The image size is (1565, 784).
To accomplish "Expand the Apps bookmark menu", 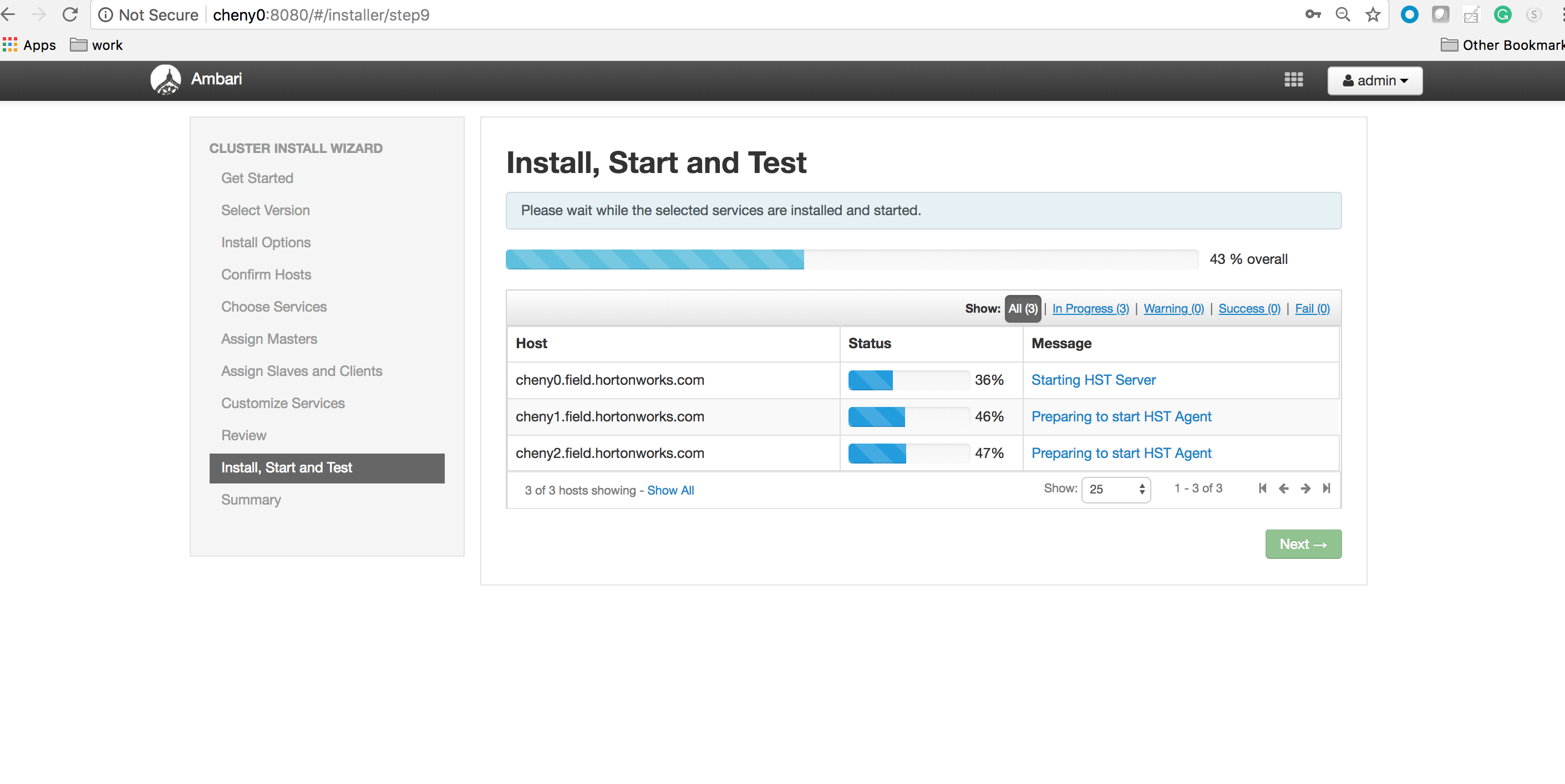I will tap(29, 44).
